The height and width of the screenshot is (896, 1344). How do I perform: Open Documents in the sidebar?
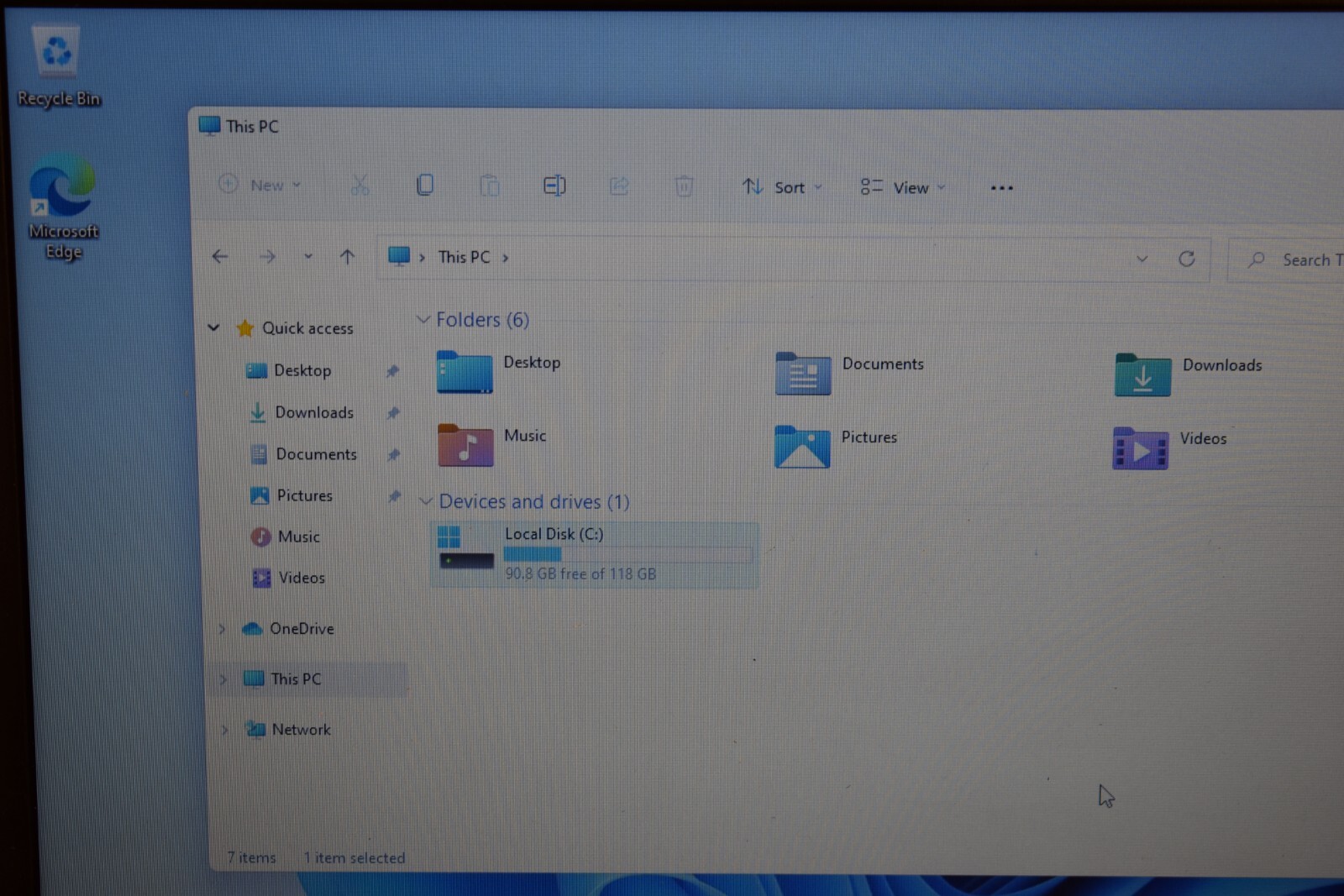pos(317,454)
